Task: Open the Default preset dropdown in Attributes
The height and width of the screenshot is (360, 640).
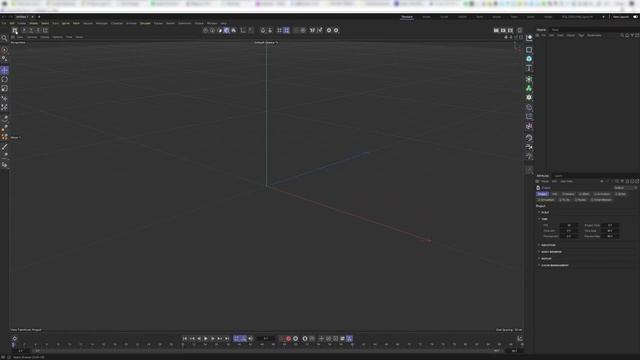Action: tap(625, 188)
